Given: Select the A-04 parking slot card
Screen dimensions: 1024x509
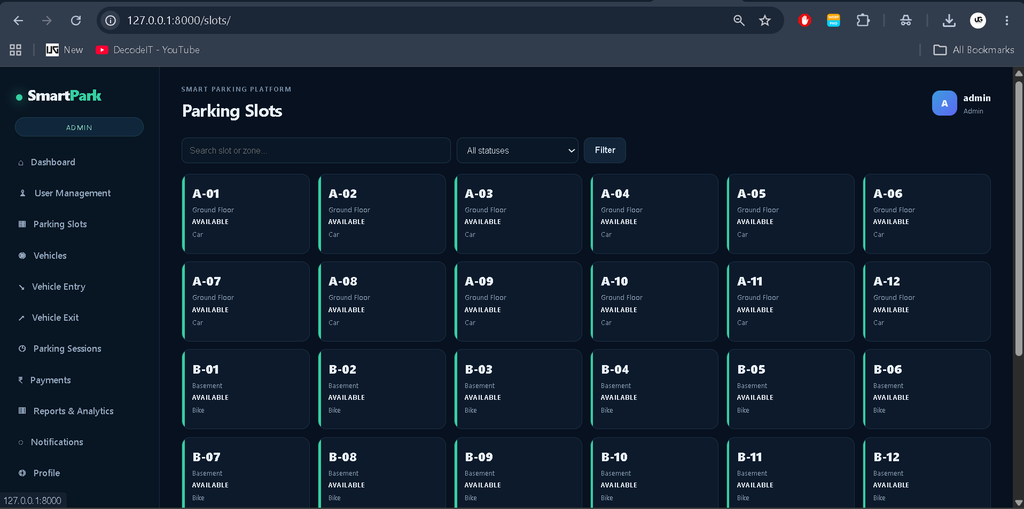Looking at the screenshot, I should (654, 214).
